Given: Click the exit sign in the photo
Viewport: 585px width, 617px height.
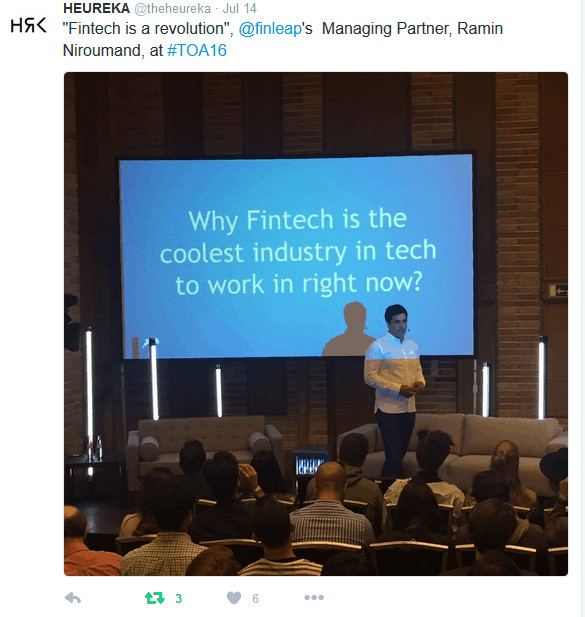Looking at the screenshot, I should click(x=558, y=291).
